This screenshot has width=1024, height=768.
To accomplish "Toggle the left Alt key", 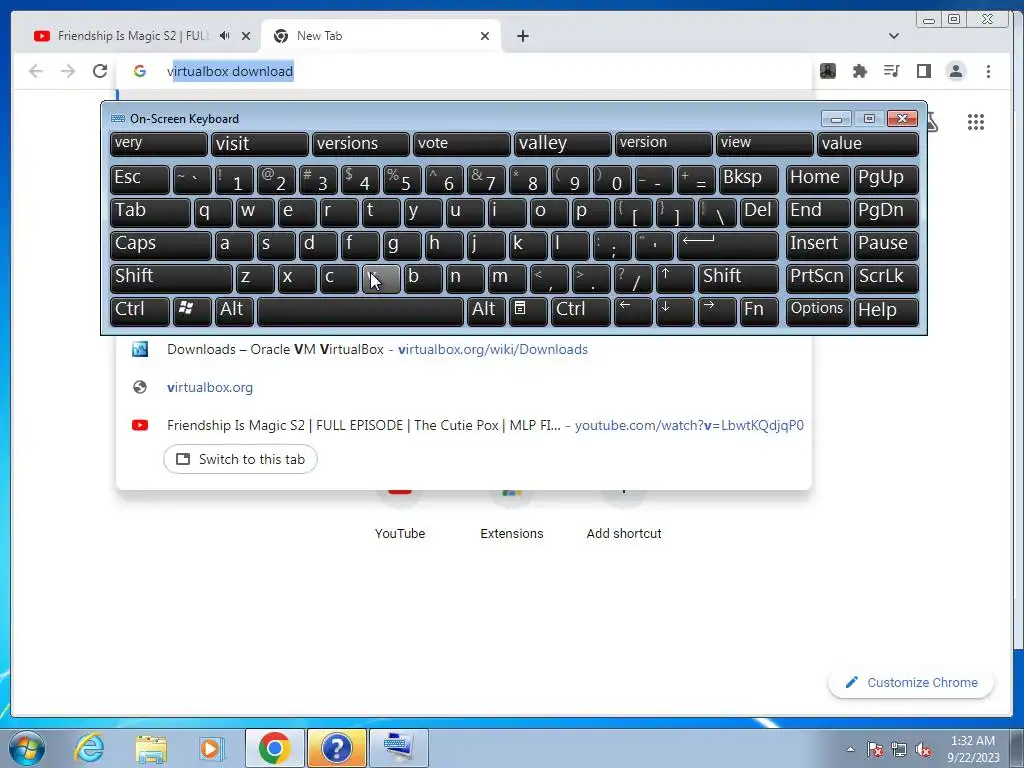I will click(234, 312).
